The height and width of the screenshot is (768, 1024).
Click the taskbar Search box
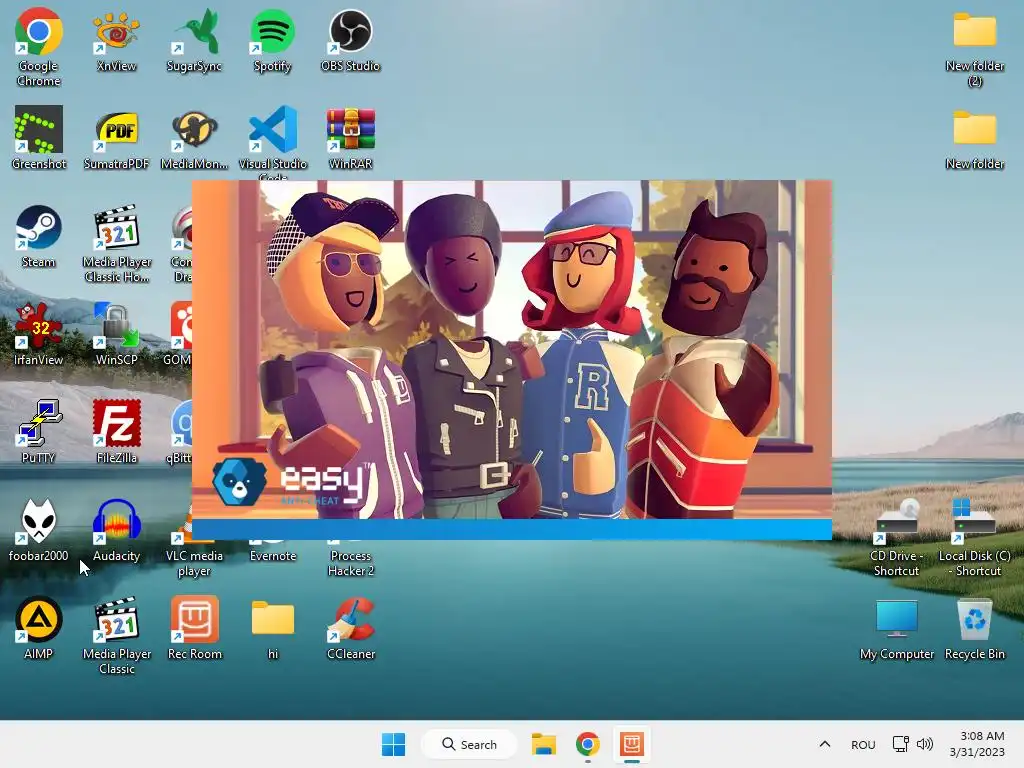(x=469, y=744)
